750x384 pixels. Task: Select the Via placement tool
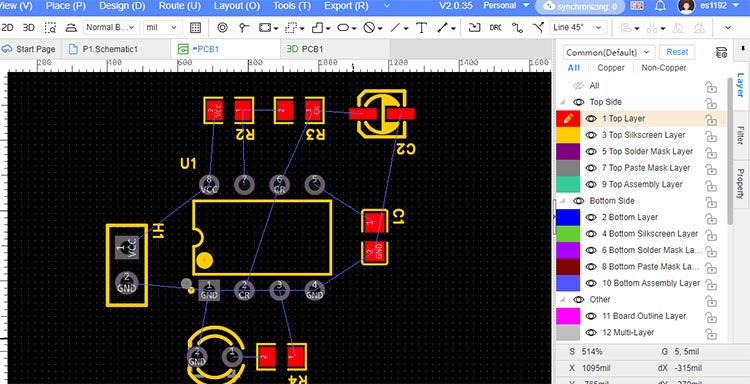(x=222, y=28)
